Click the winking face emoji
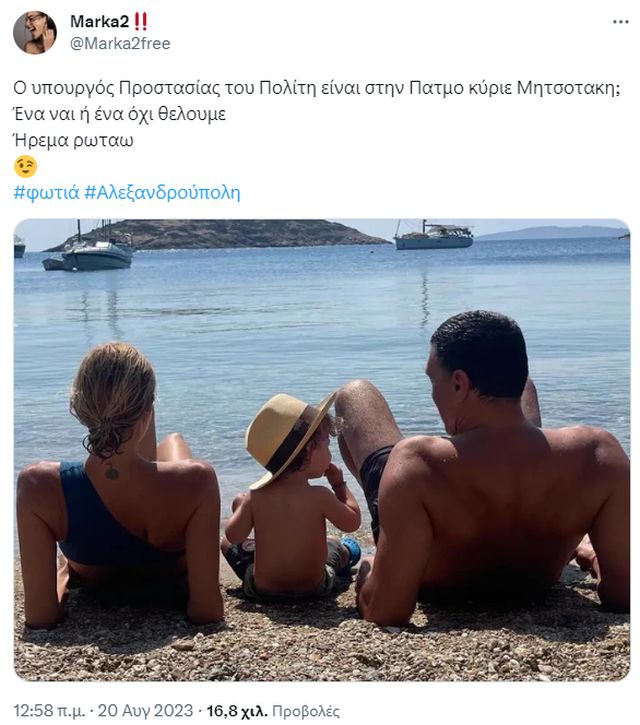Screen dimensions: 640x725 pos(25,166)
